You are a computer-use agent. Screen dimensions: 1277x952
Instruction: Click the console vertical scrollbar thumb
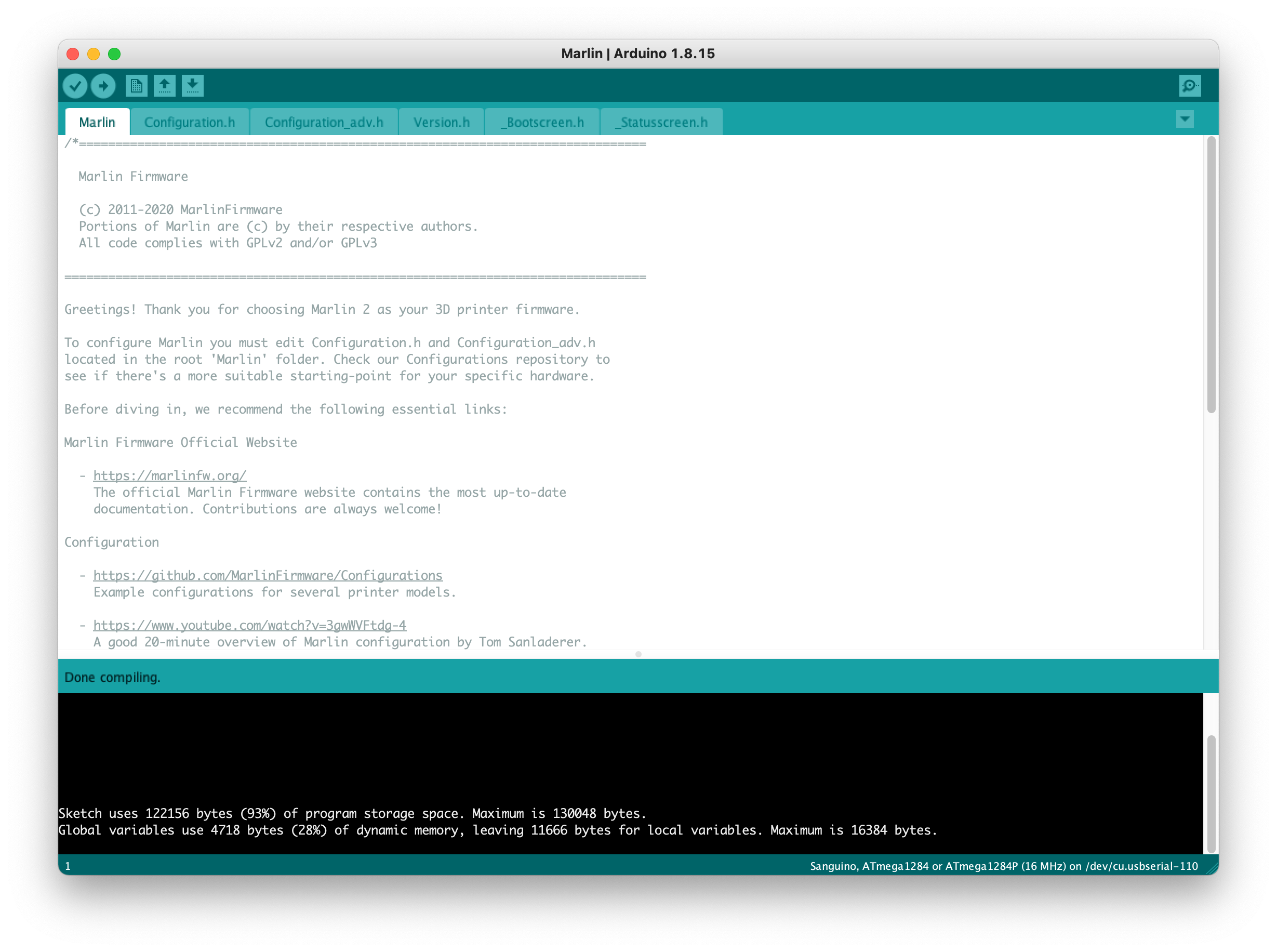[x=1211, y=794]
